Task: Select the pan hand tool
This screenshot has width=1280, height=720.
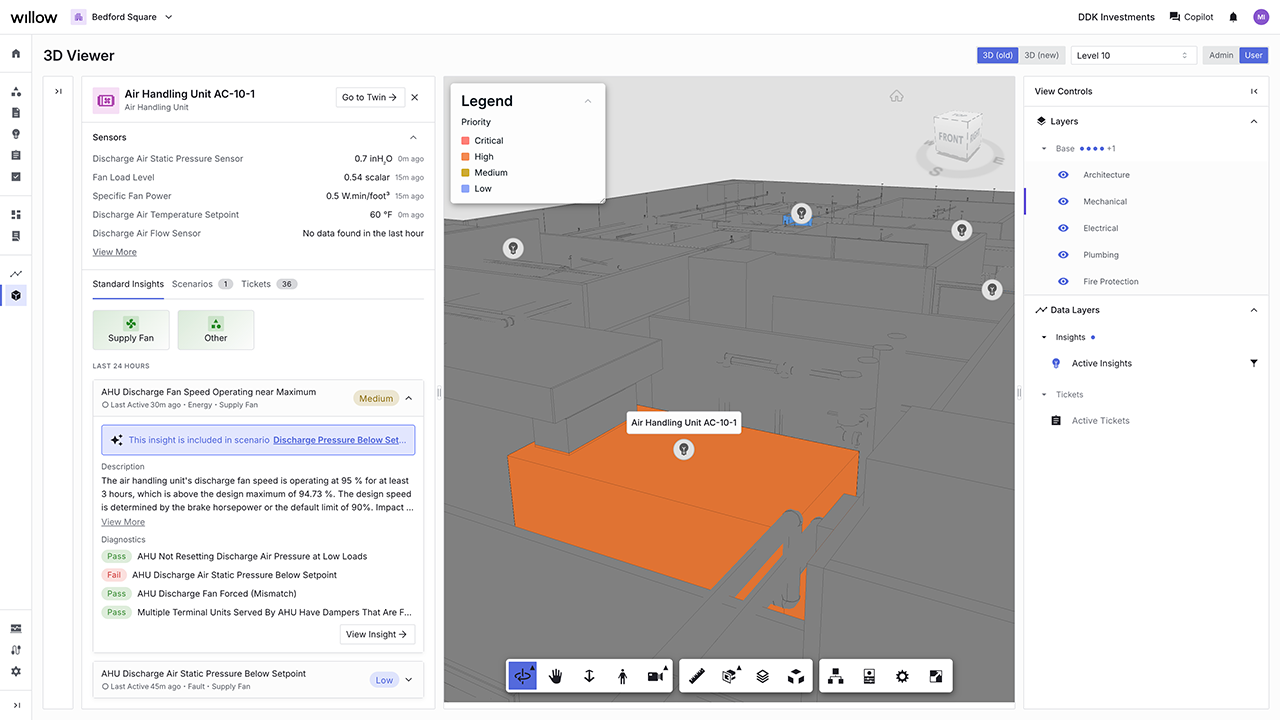Action: click(556, 676)
